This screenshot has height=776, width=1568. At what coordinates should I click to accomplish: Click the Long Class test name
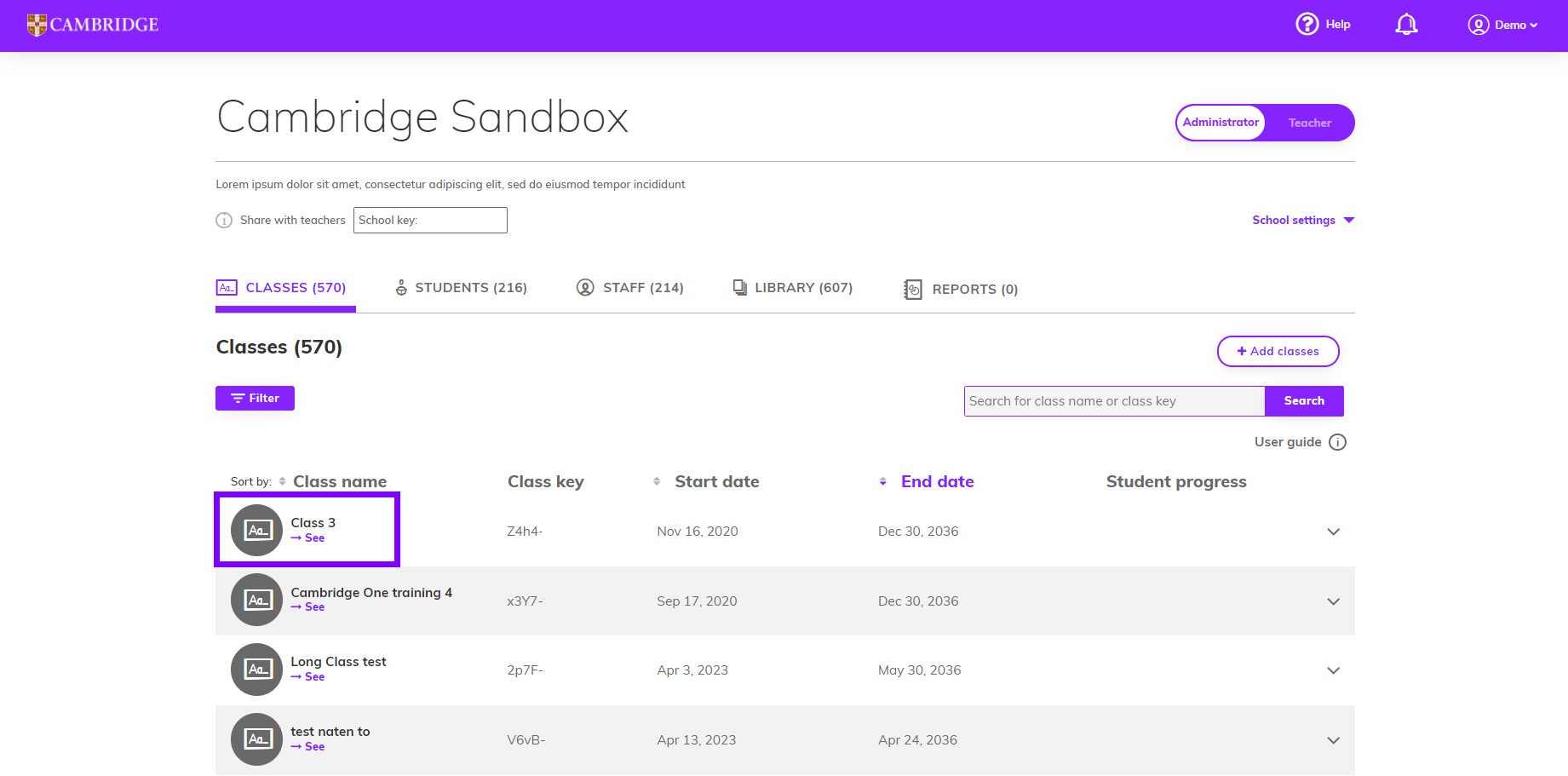click(x=338, y=662)
